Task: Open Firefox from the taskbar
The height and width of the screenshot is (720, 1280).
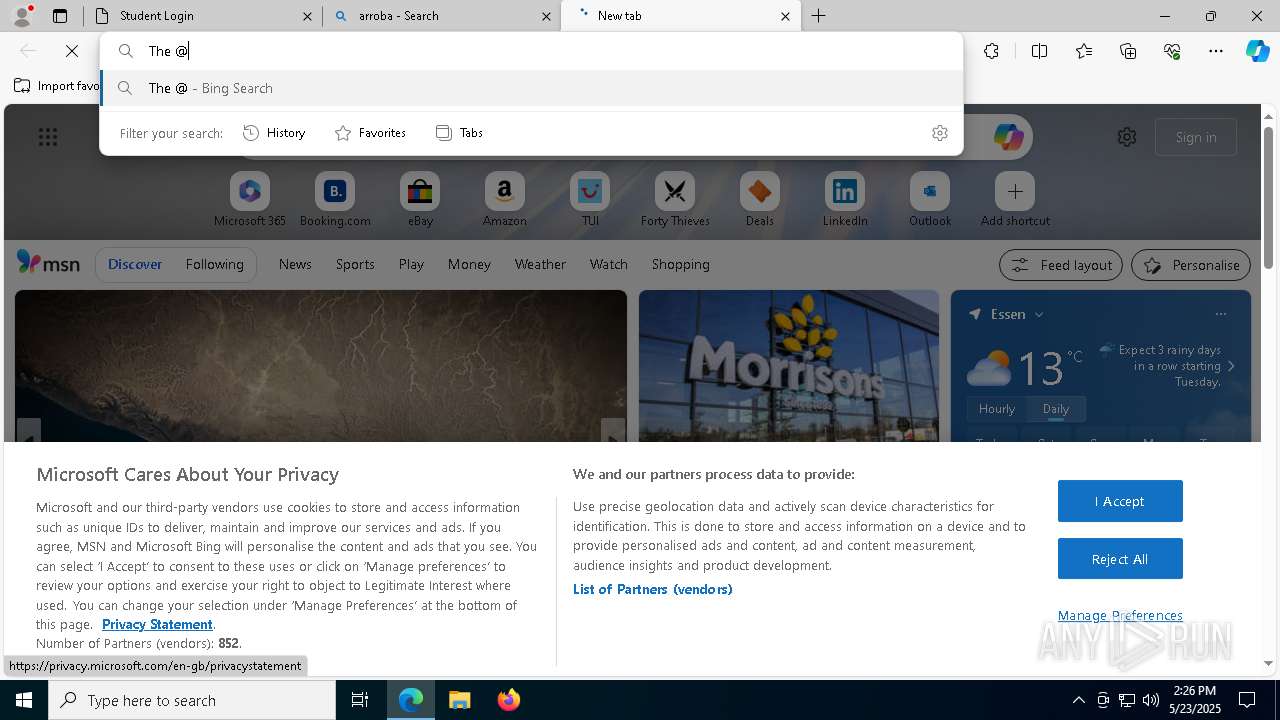Action: (508, 700)
